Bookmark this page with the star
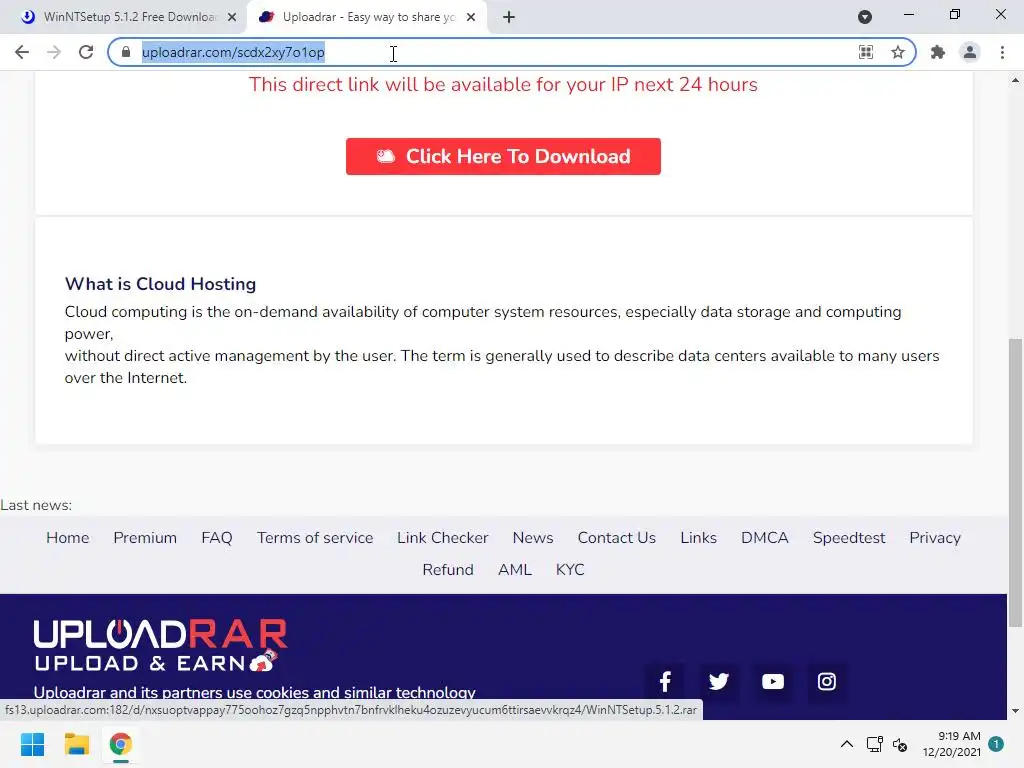The height and width of the screenshot is (768, 1024). point(898,52)
